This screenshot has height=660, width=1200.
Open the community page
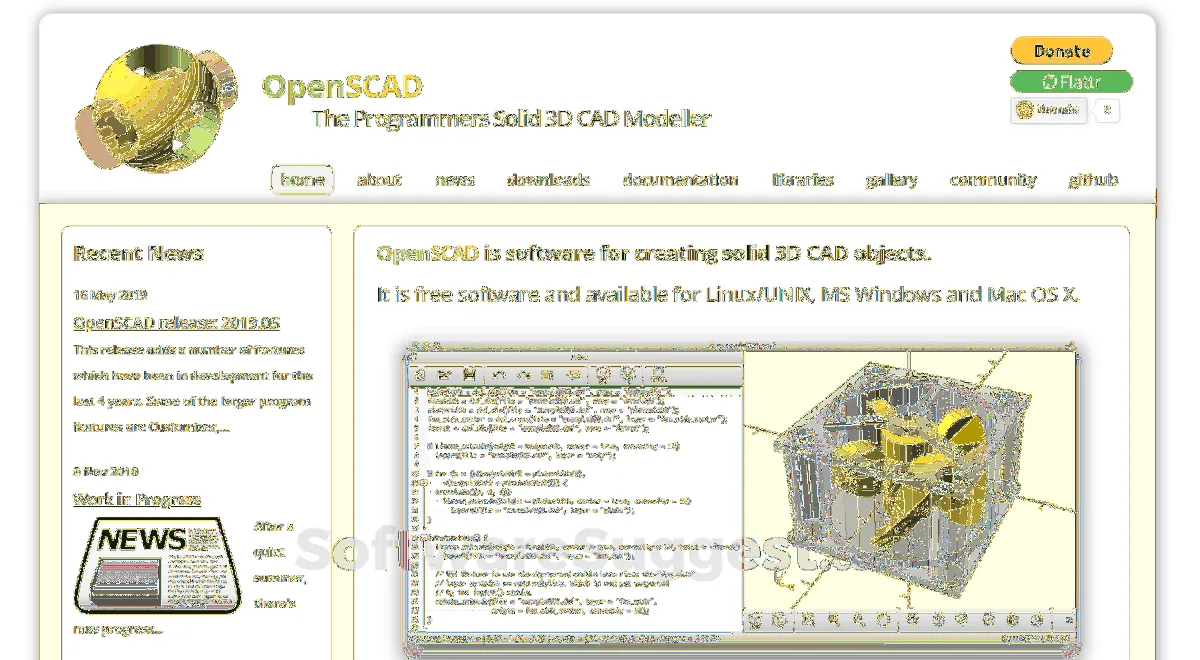click(992, 180)
